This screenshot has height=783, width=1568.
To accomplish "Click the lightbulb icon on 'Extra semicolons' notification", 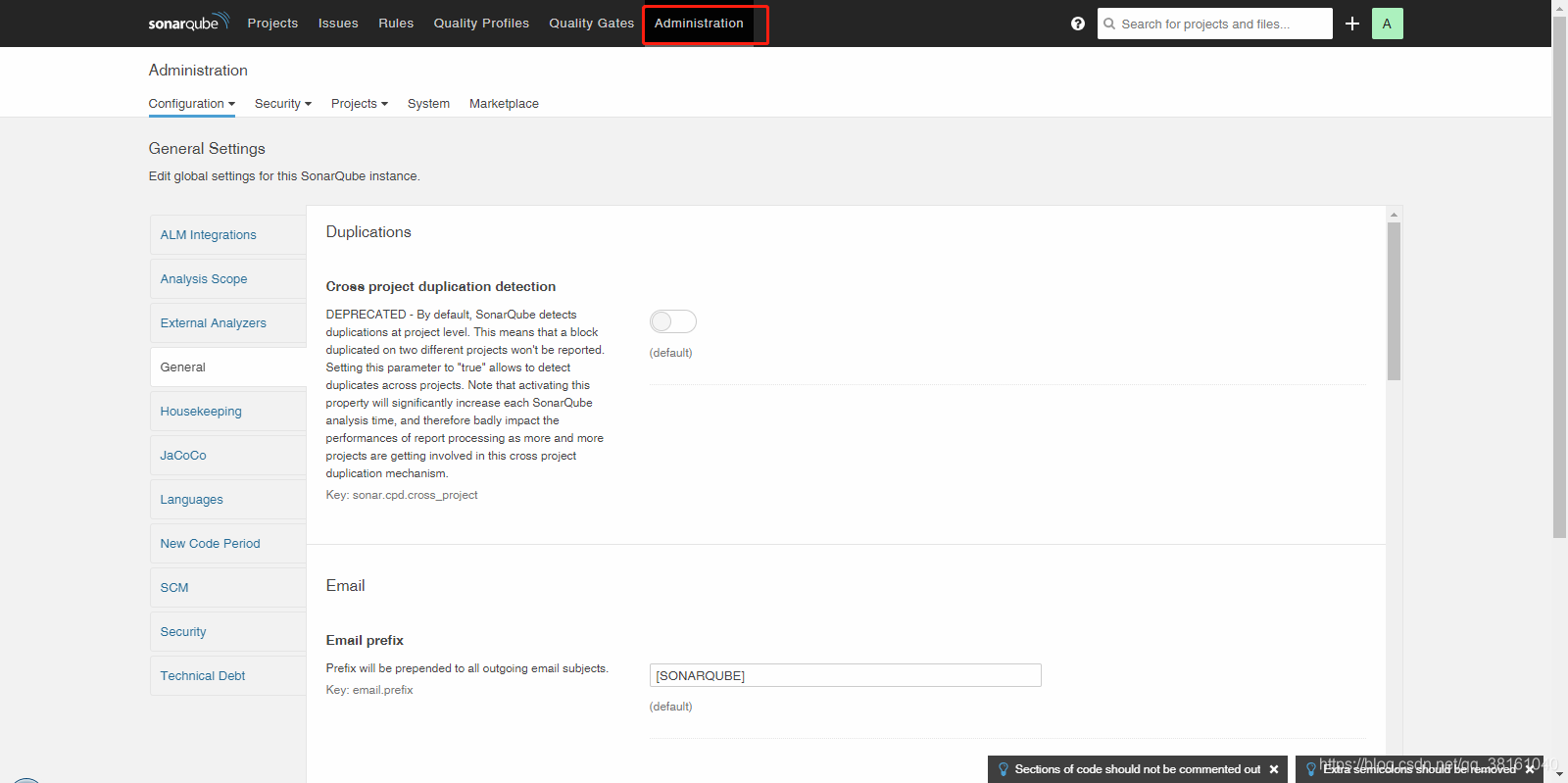I will (1311, 769).
